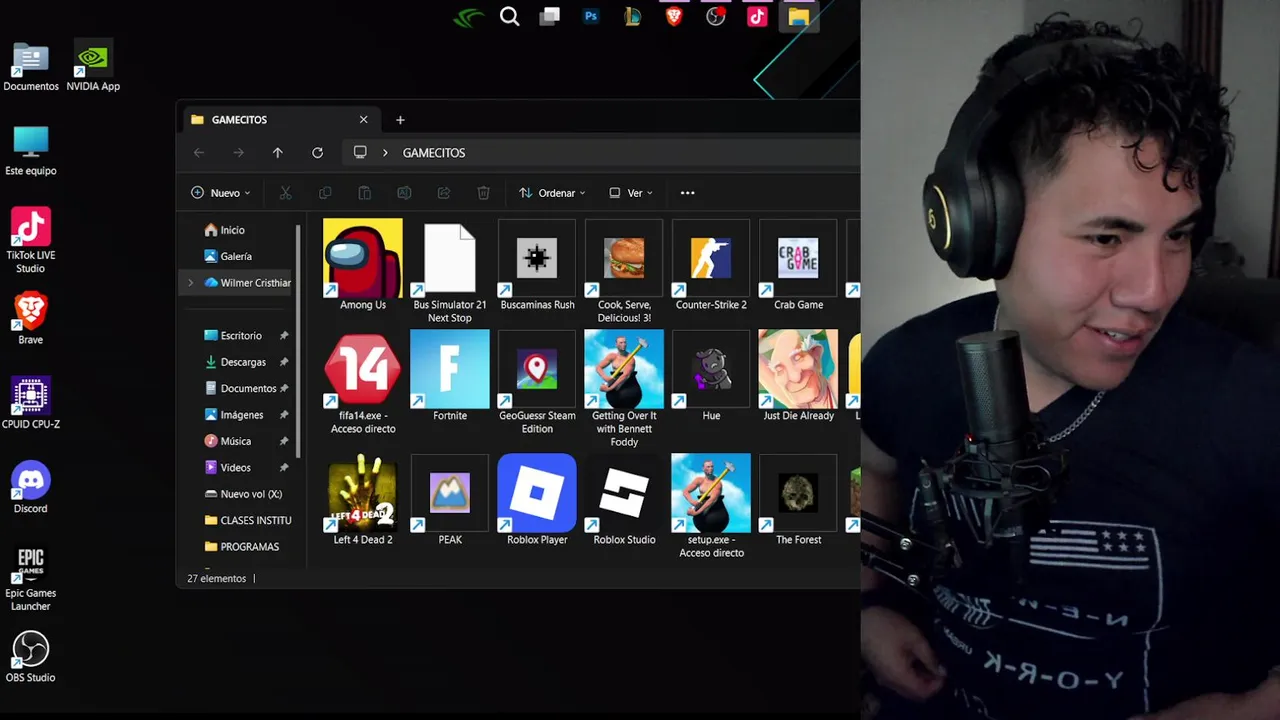This screenshot has height=720, width=1280.
Task: Open Photoshop from the taskbar
Action: click(x=591, y=16)
